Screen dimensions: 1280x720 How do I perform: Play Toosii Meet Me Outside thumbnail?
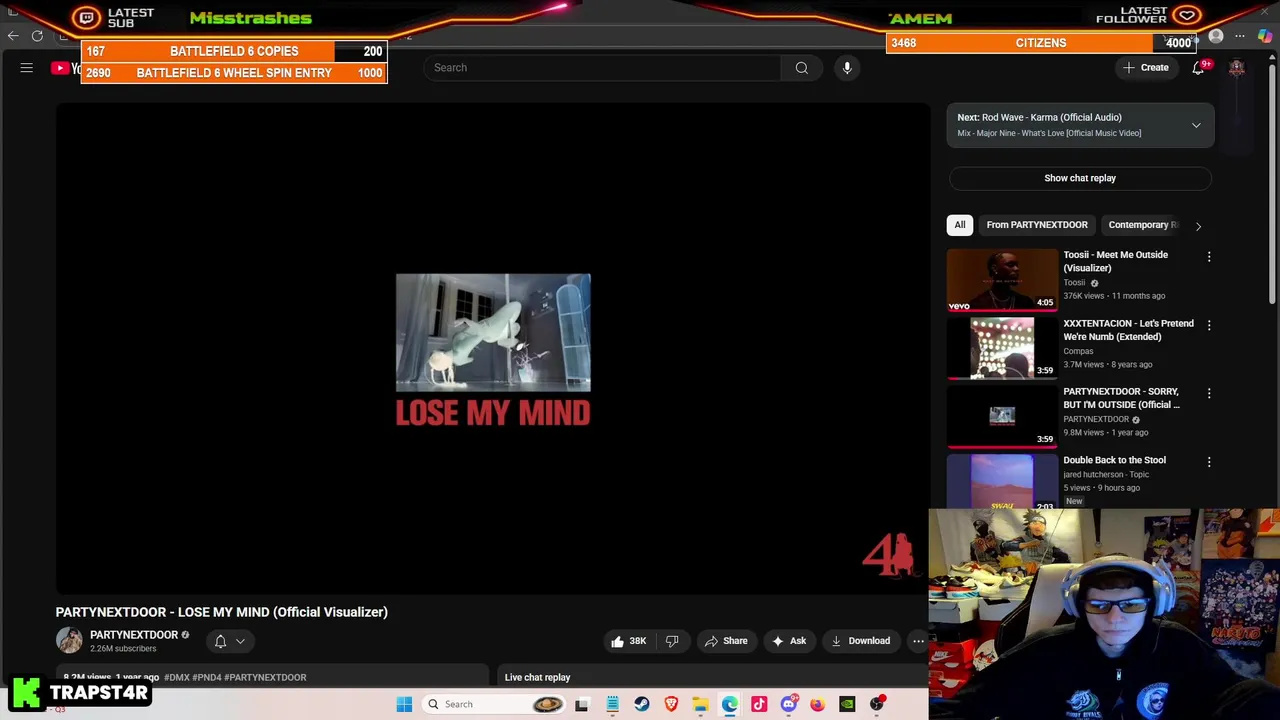coord(1002,280)
